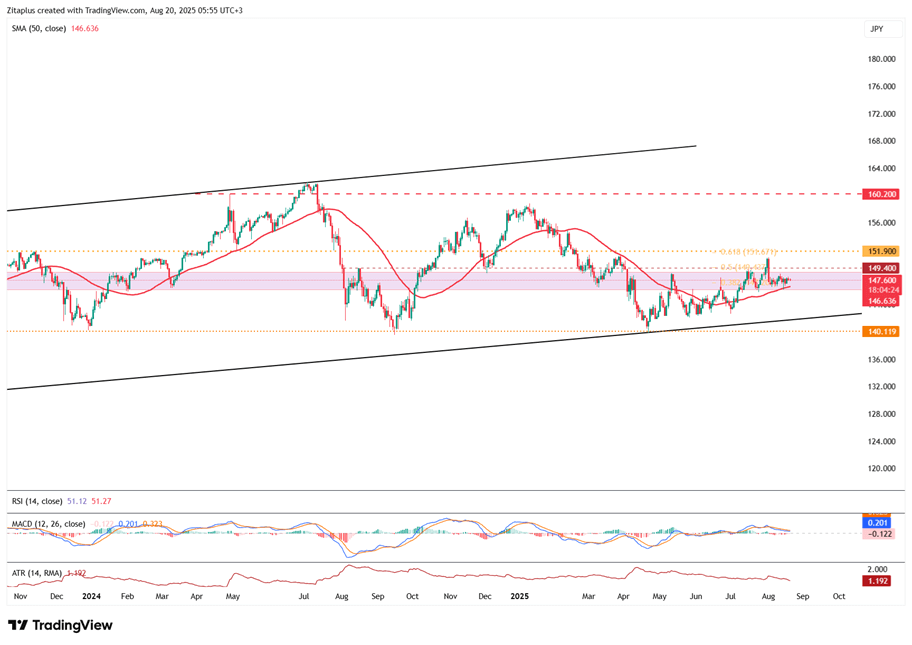Viewport: 912px width, 645px height.
Task: Click the Zitaplus TradingView.com header text
Action: point(125,10)
